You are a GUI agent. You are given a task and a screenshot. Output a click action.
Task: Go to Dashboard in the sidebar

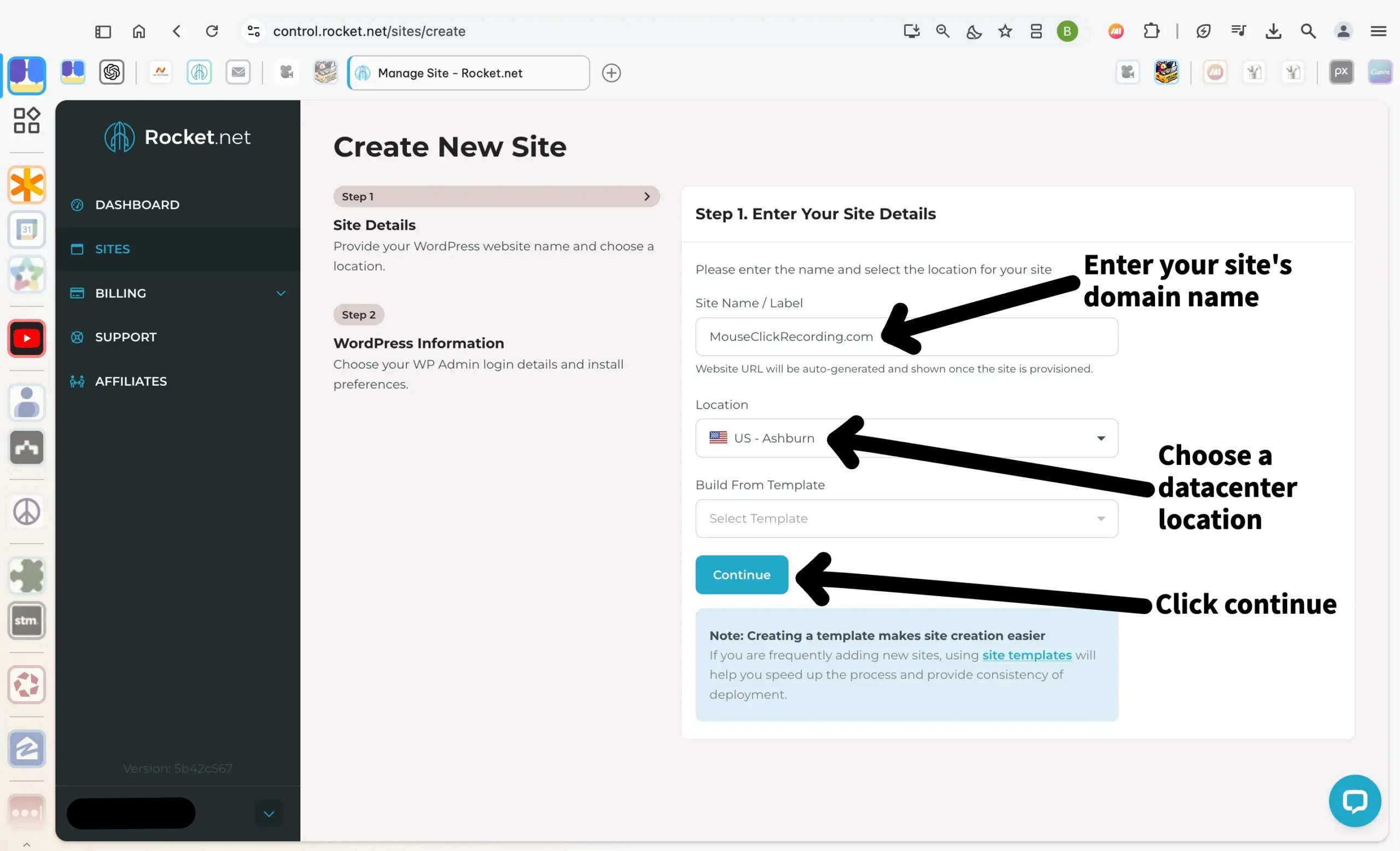137,205
